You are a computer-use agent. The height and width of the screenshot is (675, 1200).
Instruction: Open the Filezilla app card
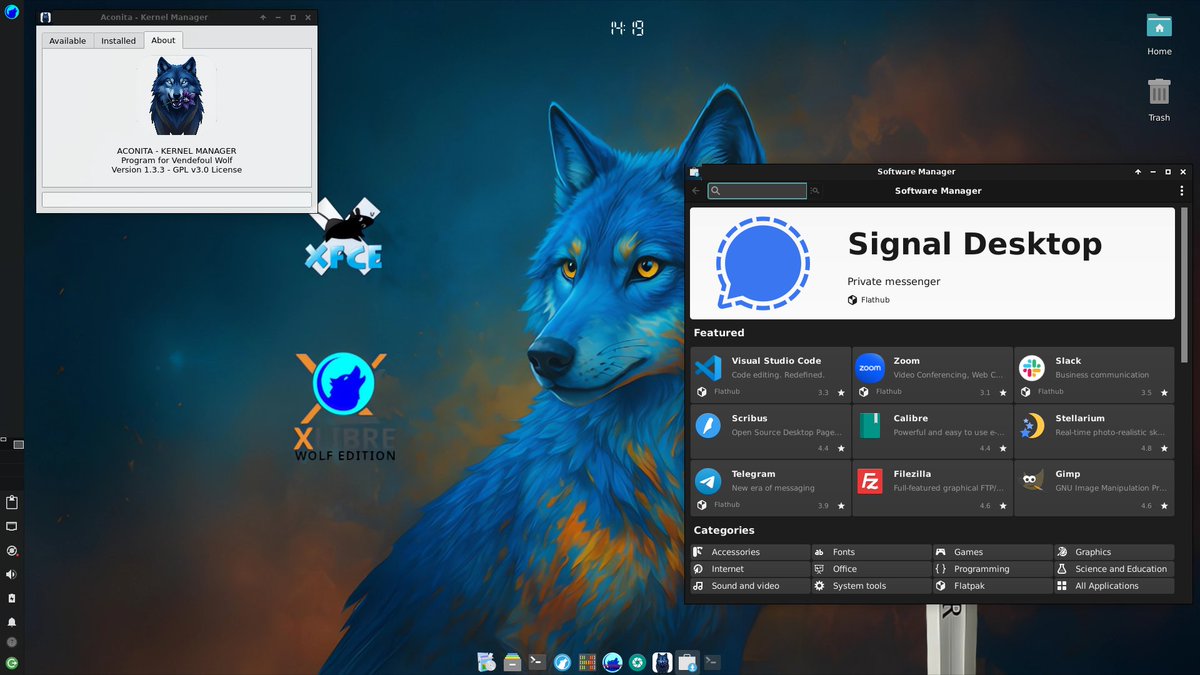(932, 489)
